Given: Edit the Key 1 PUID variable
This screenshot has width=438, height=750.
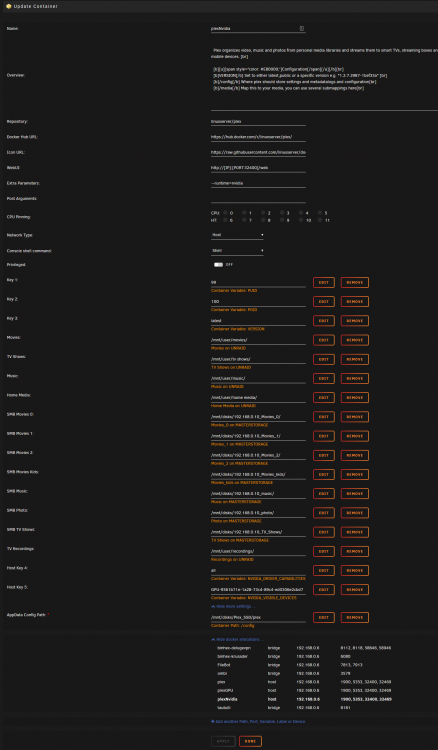Looking at the screenshot, I should tap(324, 283).
